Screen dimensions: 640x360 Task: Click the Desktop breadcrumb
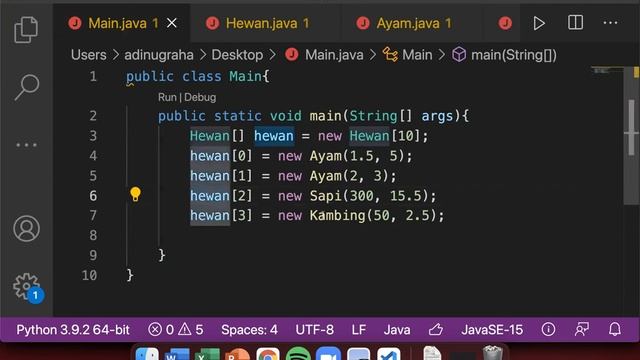tap(237, 55)
